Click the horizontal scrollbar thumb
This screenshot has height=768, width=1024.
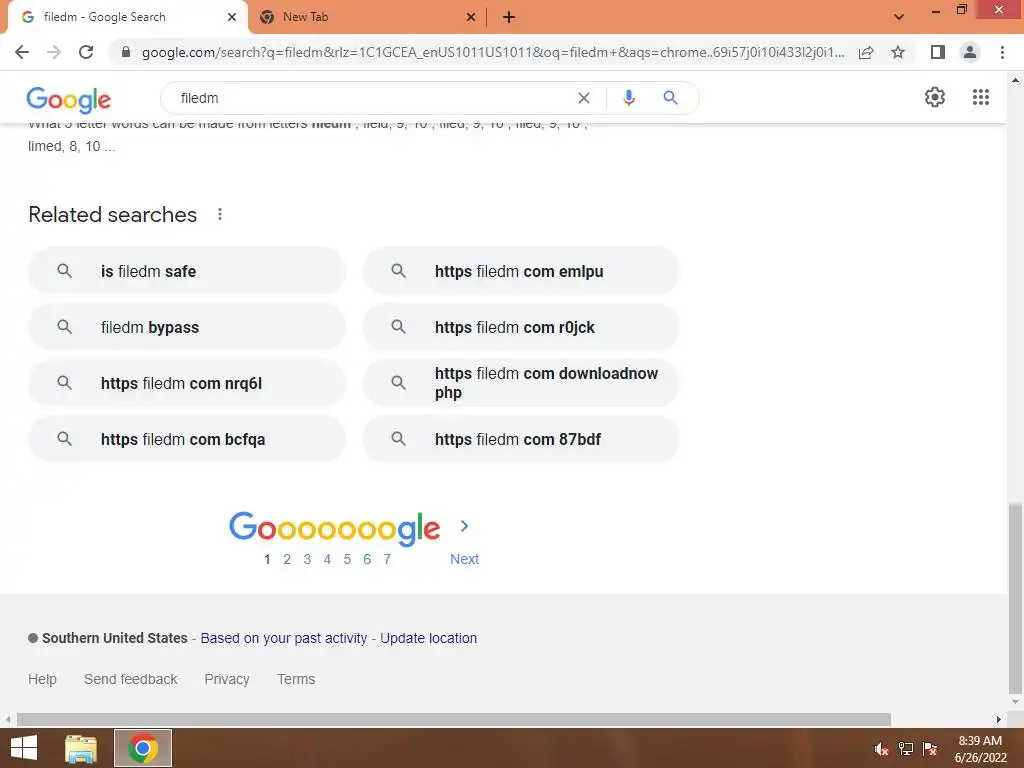tap(454, 719)
